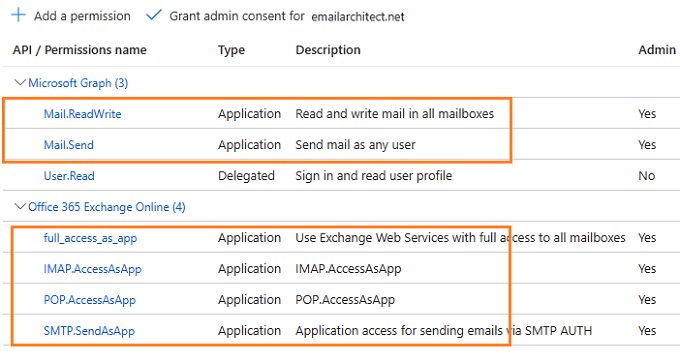Image resolution: width=680 pixels, height=362 pixels.
Task: Select the IMAP.AccessAsApp description cell
Action: 348,269
